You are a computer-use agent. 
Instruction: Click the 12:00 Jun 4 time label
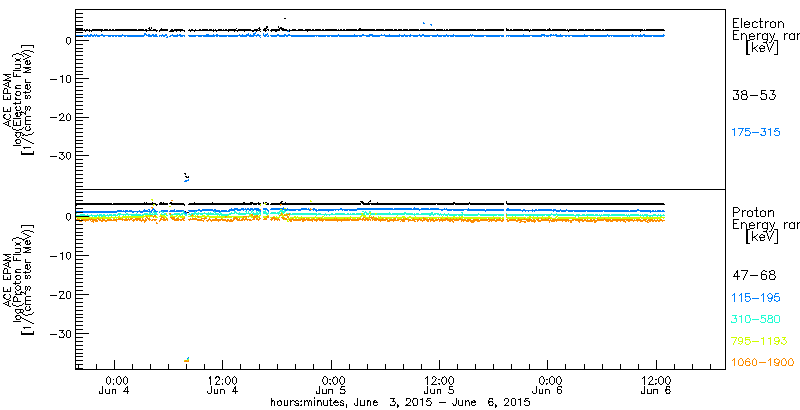pos(223,386)
